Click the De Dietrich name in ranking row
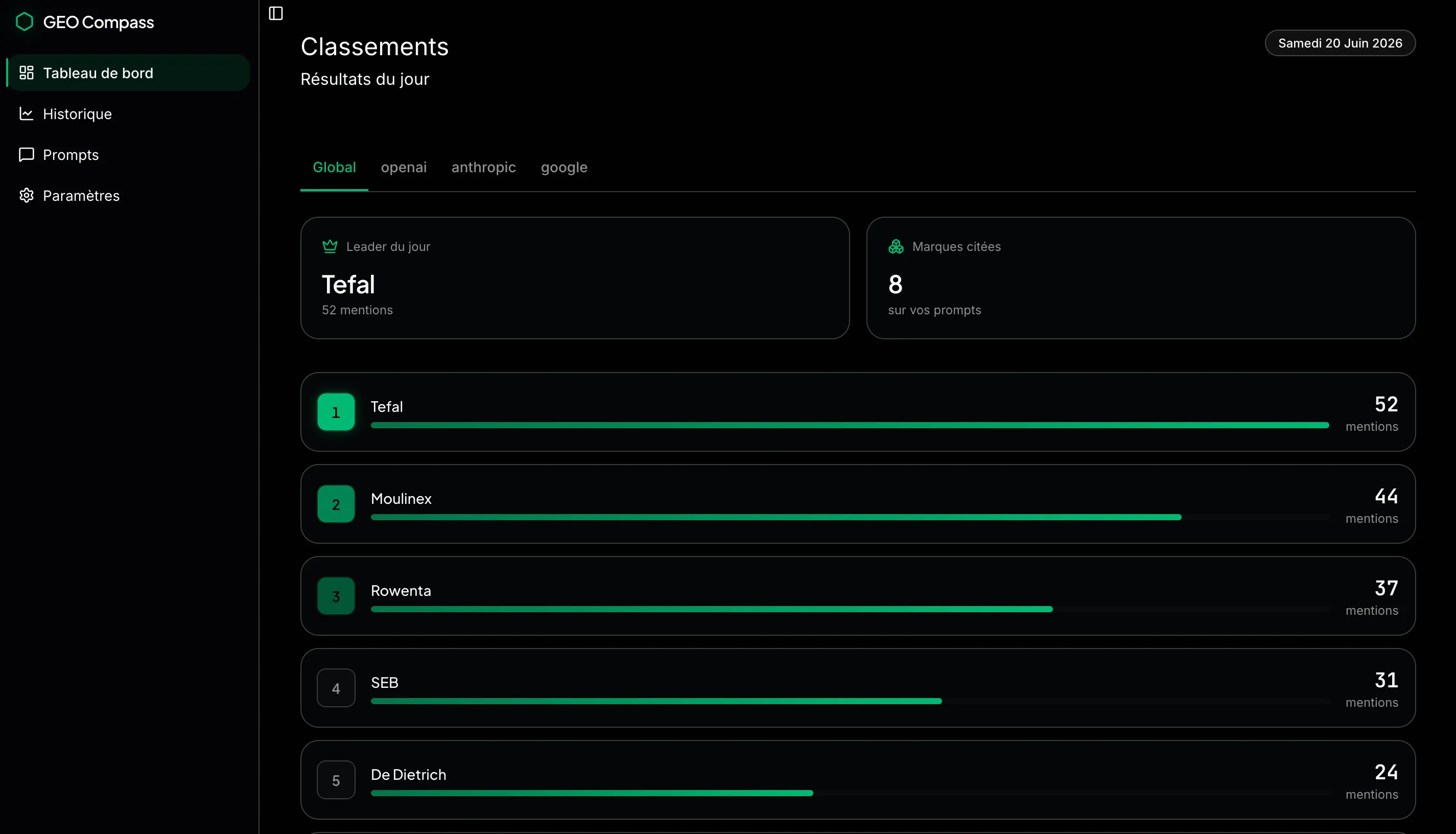Image resolution: width=1456 pixels, height=834 pixels. click(408, 774)
